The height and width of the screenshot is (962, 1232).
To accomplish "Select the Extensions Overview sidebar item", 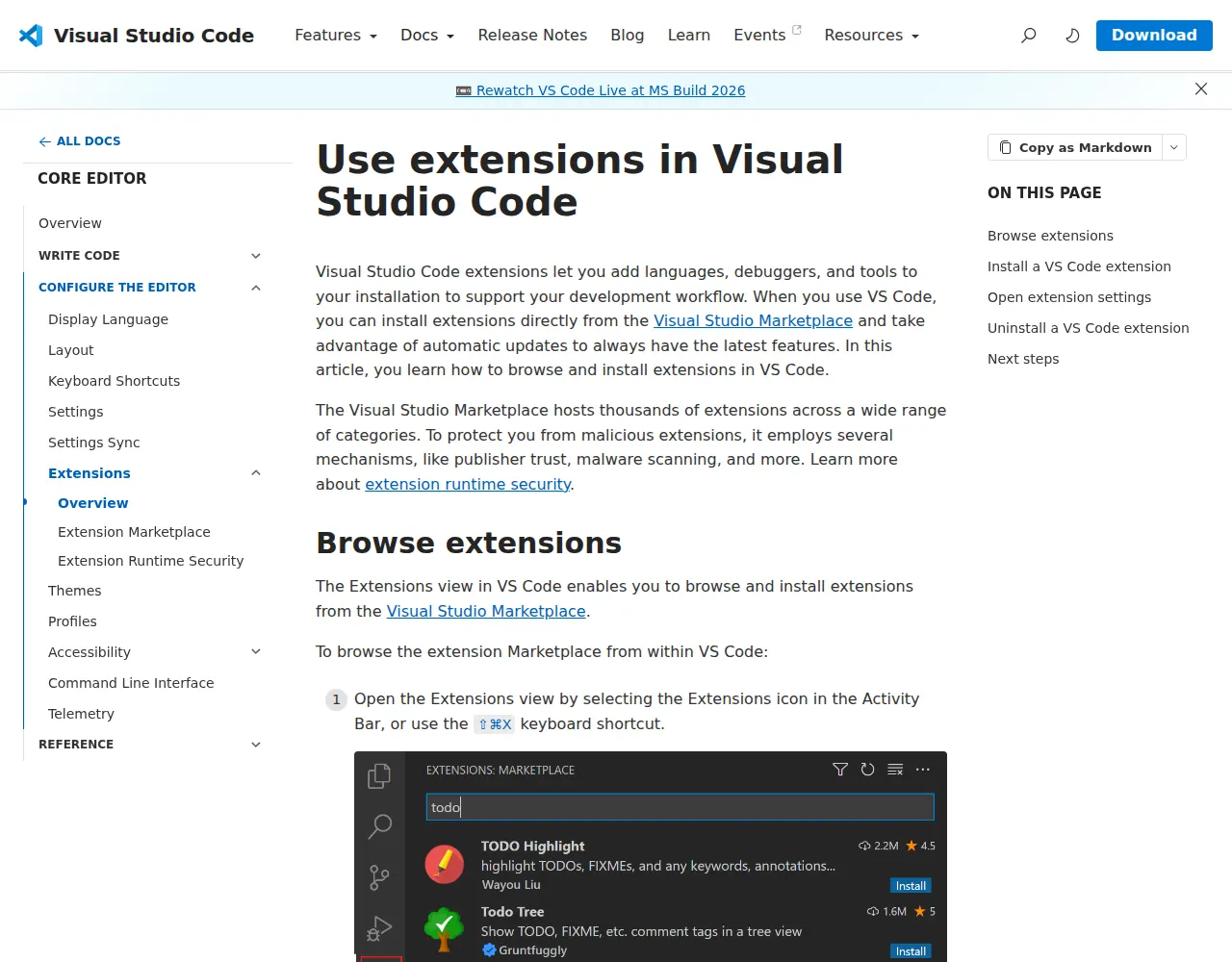I will click(92, 503).
